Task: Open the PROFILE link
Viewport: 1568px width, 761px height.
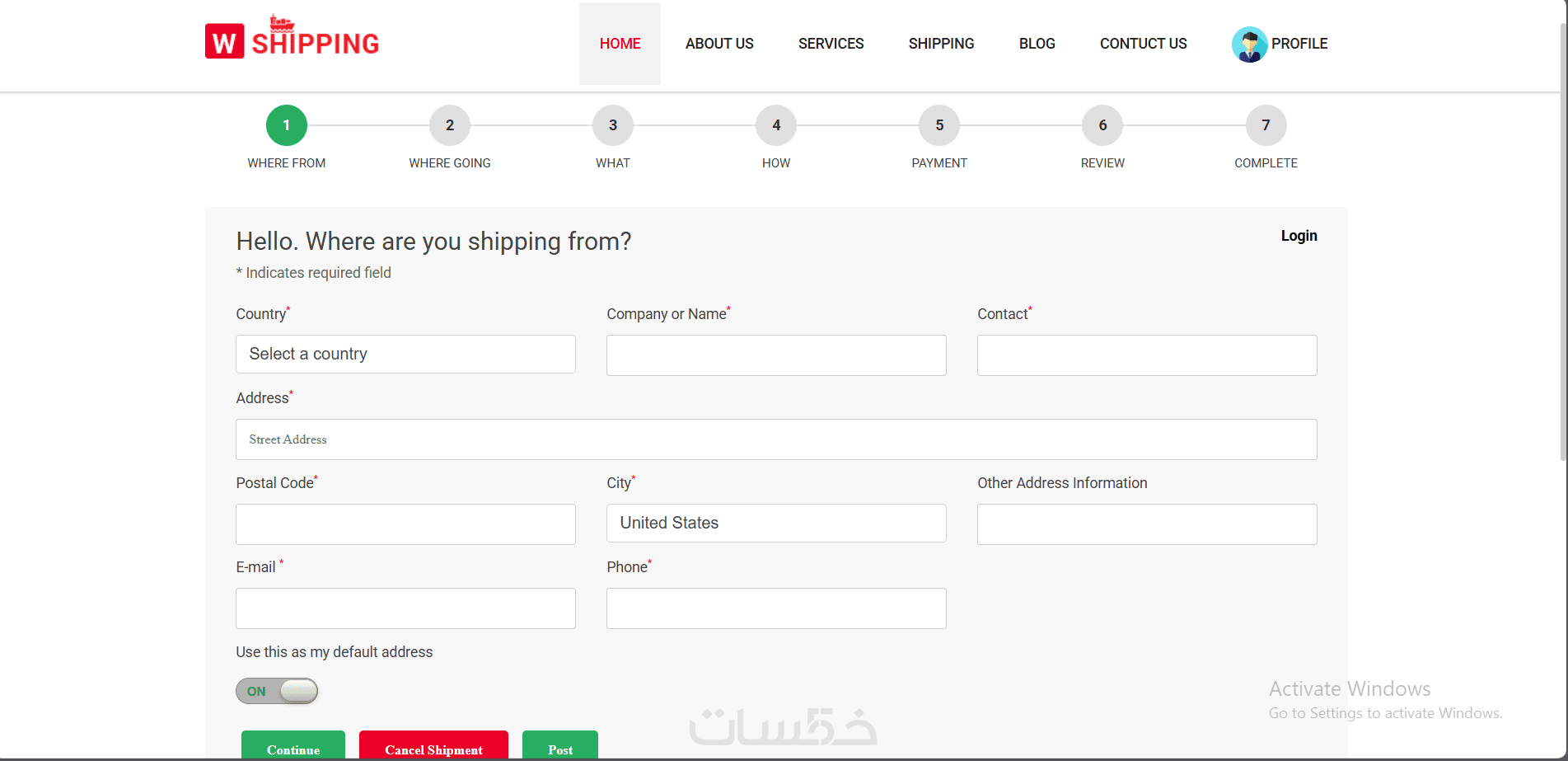Action: (x=1299, y=44)
